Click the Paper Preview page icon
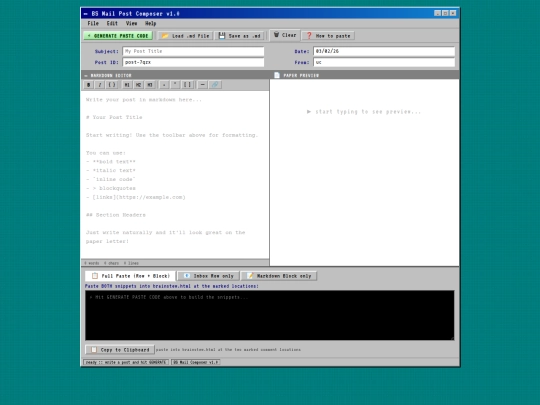Viewport: 540px width, 405px height. click(277, 75)
